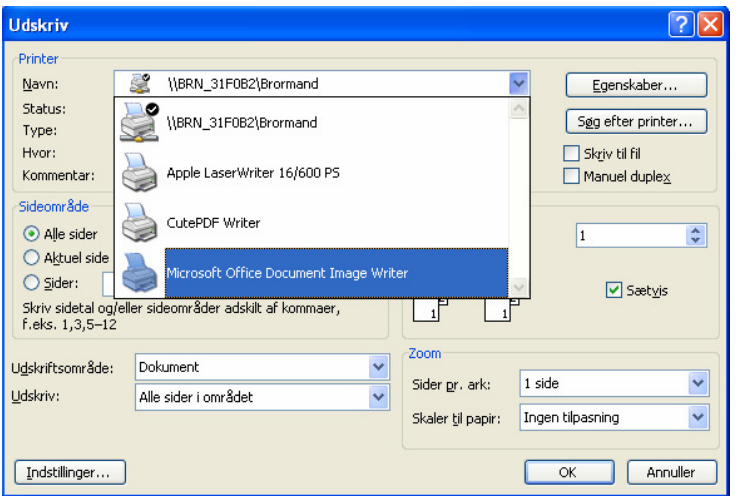
Task: Click the Microsoft Office Document Image Writer printer icon
Action: [x=139, y=273]
